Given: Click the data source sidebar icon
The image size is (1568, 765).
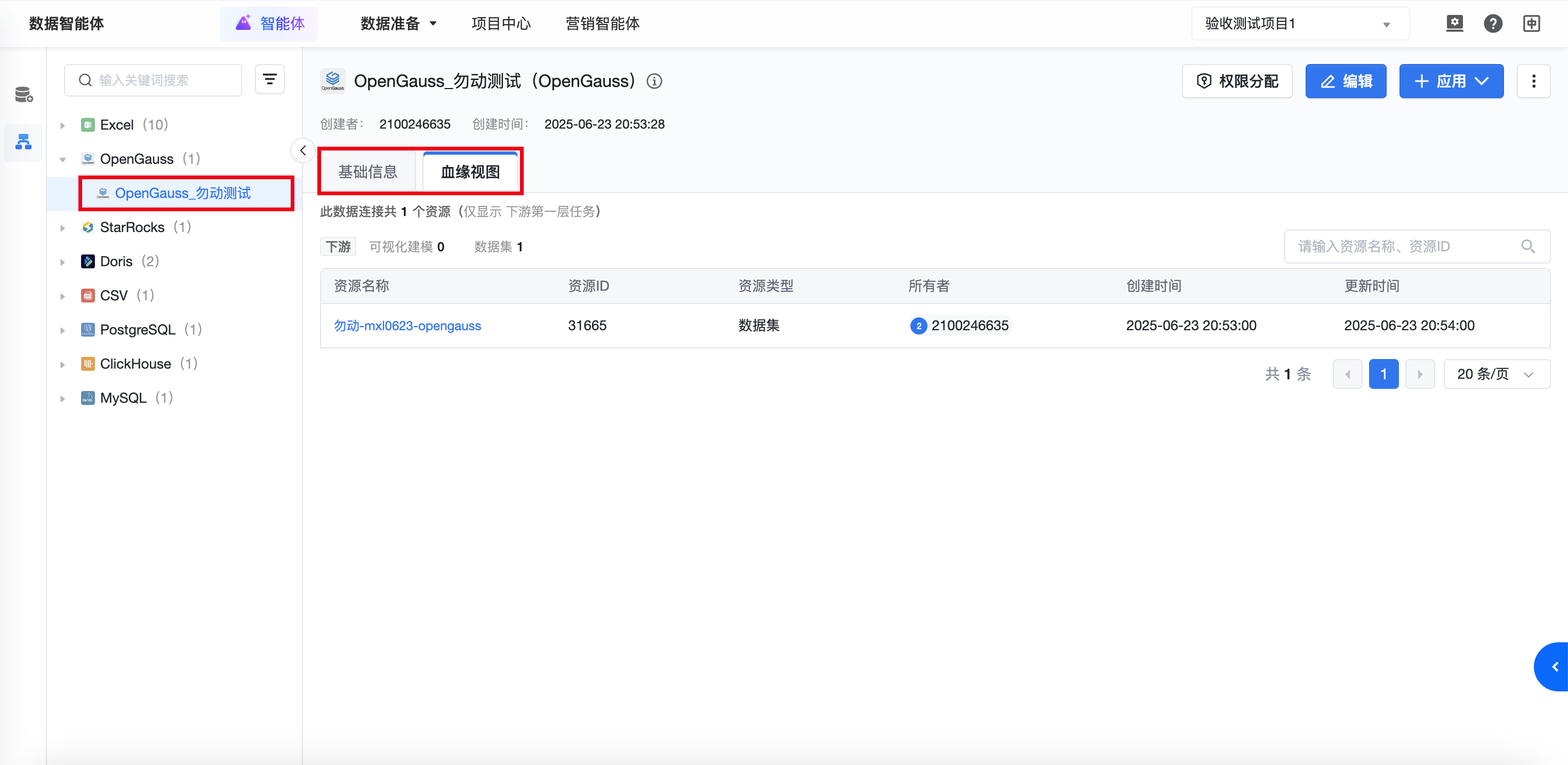Looking at the screenshot, I should coord(24,94).
